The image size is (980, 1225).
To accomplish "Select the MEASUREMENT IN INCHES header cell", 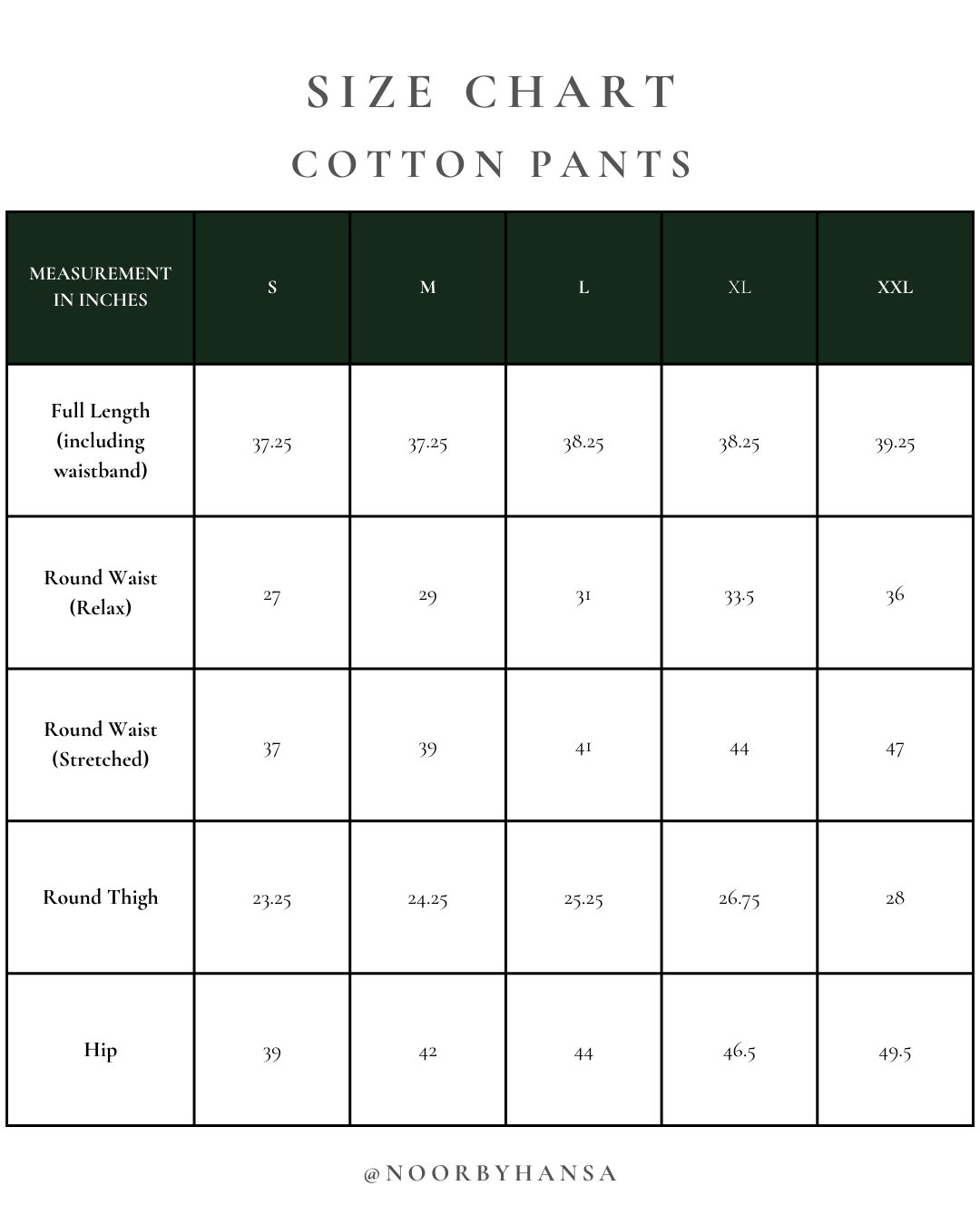I will [x=100, y=287].
